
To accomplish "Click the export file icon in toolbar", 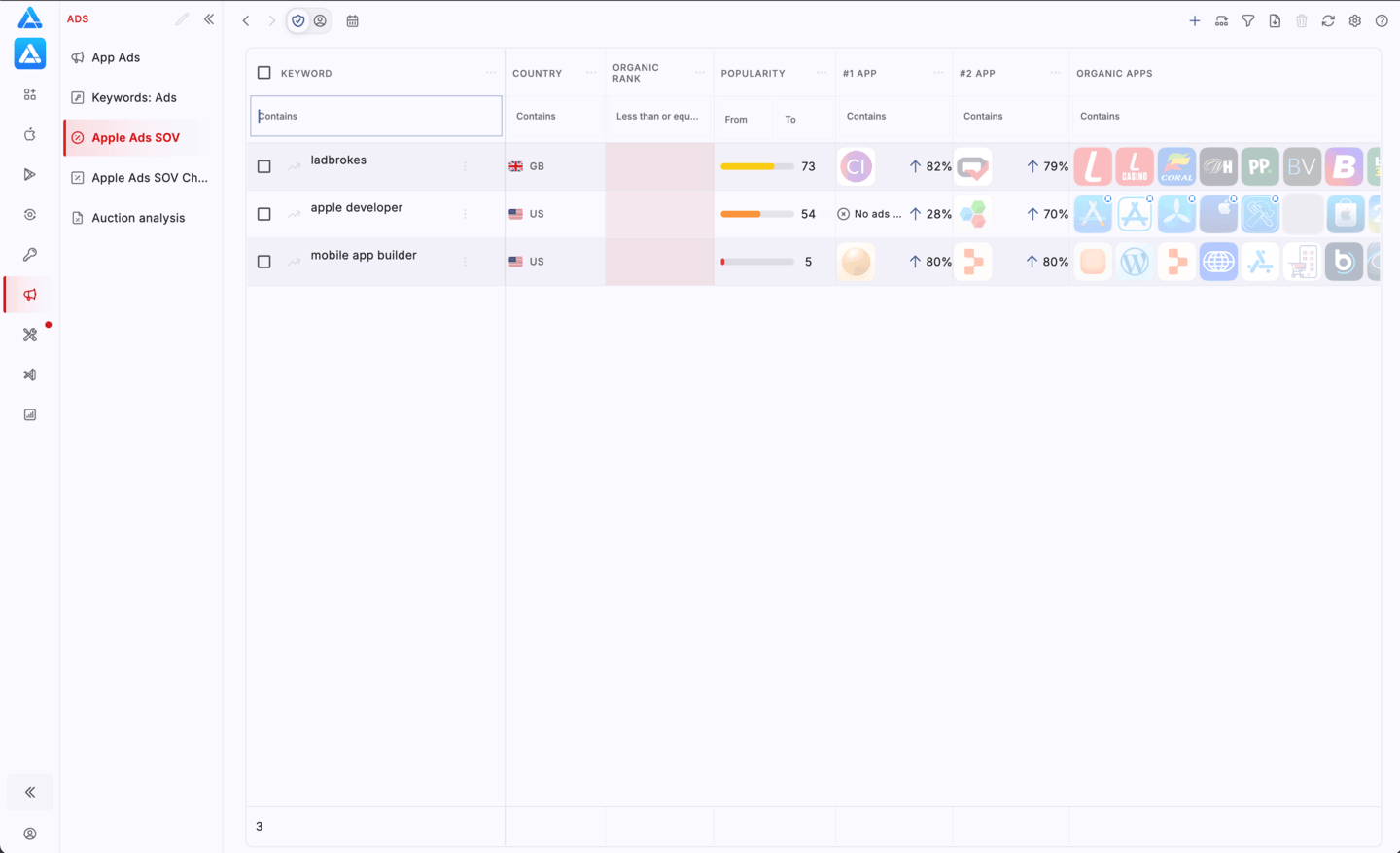I will tap(1275, 20).
